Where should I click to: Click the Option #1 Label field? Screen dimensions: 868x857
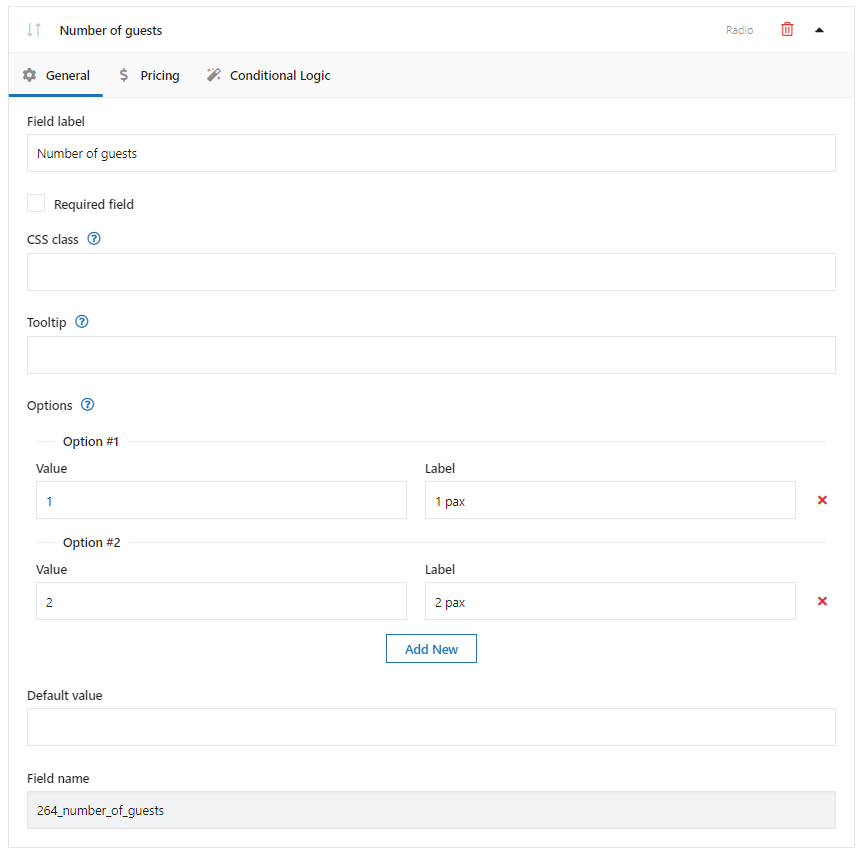[x=610, y=500]
